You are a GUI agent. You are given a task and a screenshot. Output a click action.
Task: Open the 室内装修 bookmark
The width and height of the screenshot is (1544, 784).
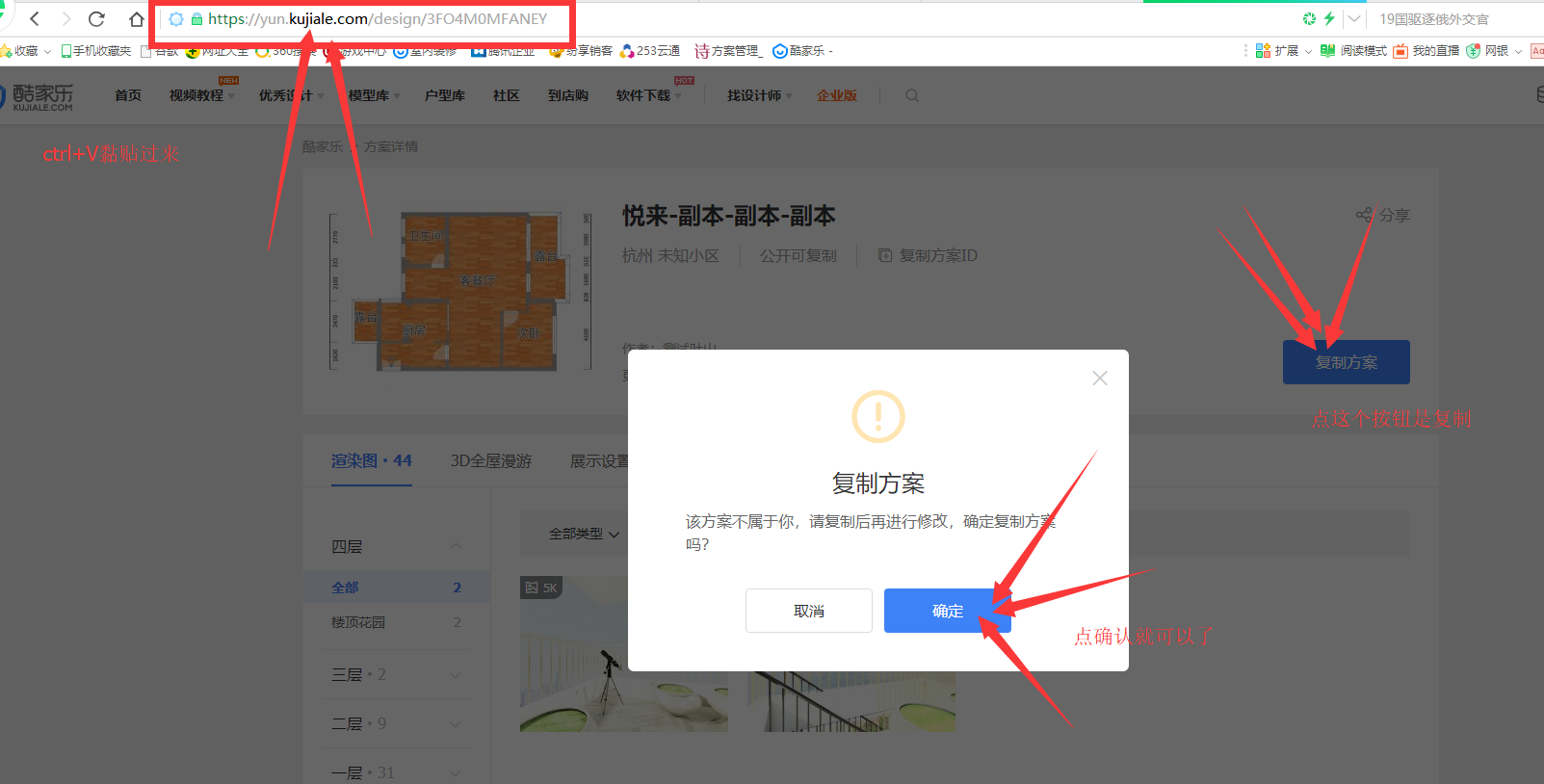425,51
